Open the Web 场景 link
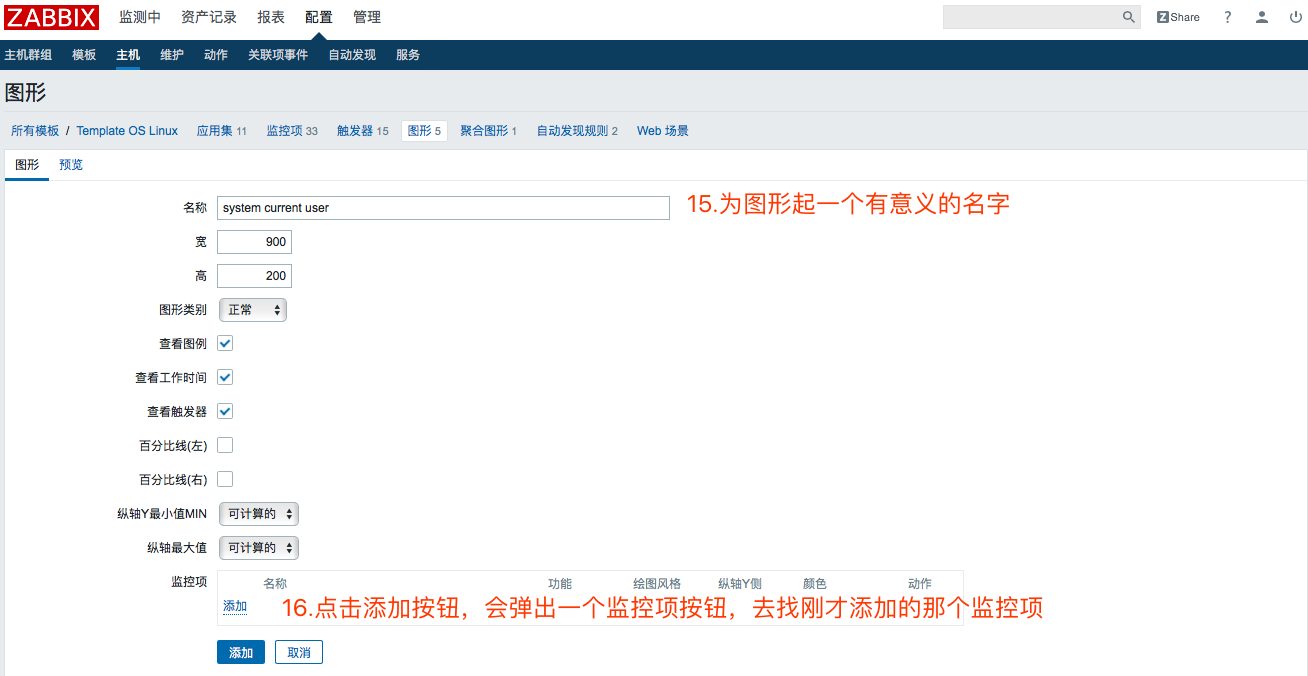The width and height of the screenshot is (1308, 676). click(x=663, y=131)
